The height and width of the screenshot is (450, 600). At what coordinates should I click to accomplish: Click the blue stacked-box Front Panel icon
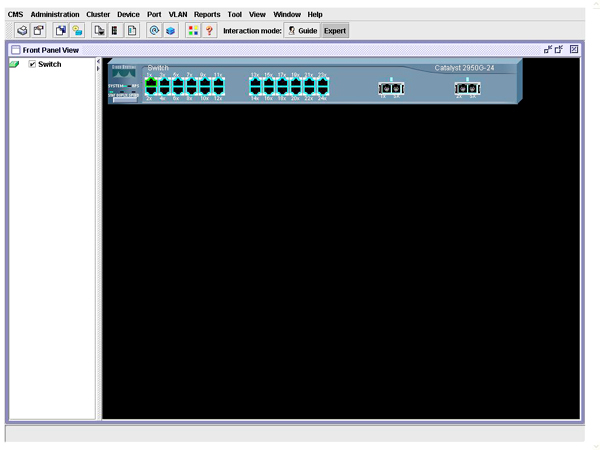170,30
